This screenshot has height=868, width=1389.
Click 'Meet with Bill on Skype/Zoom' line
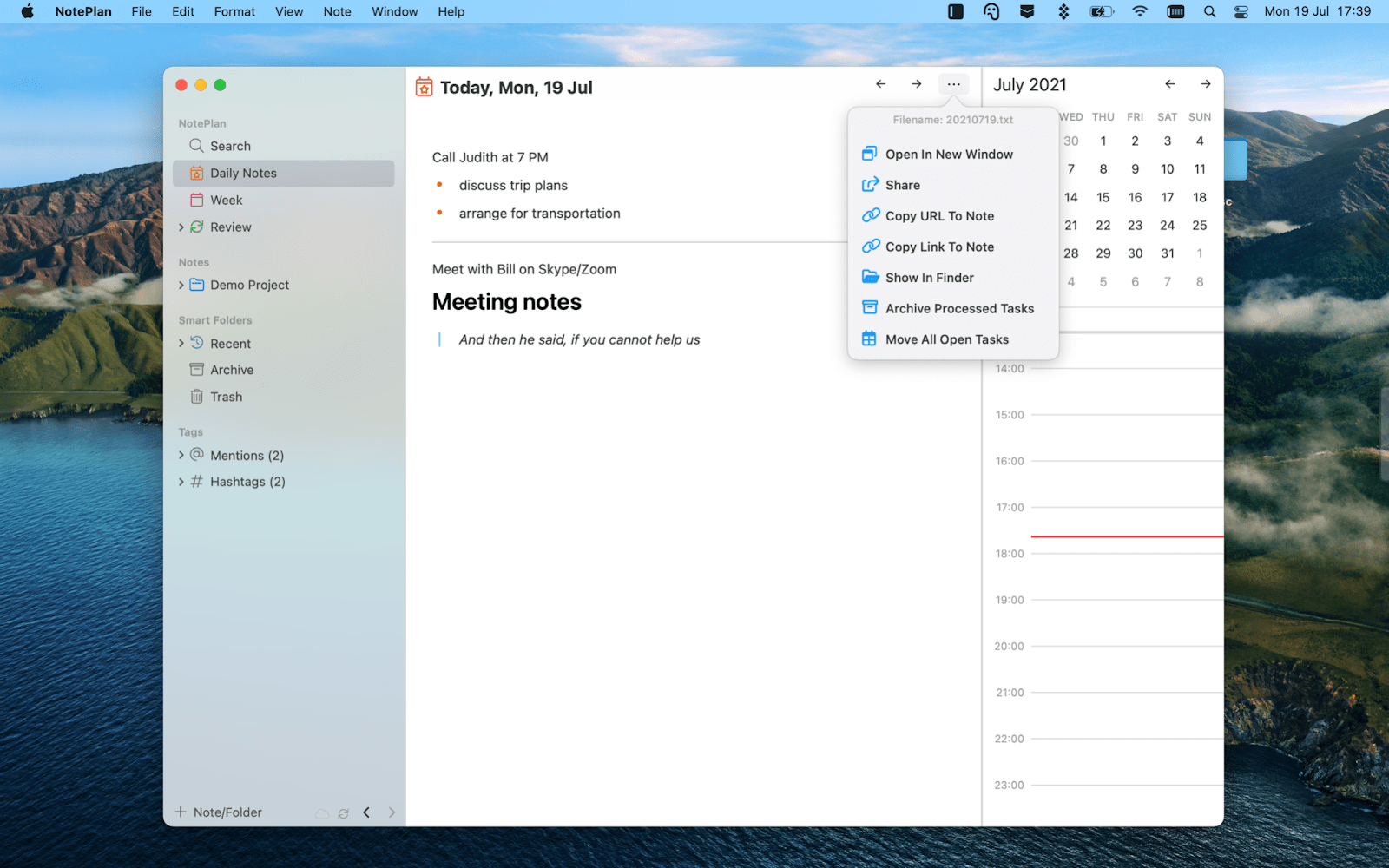[x=524, y=269]
